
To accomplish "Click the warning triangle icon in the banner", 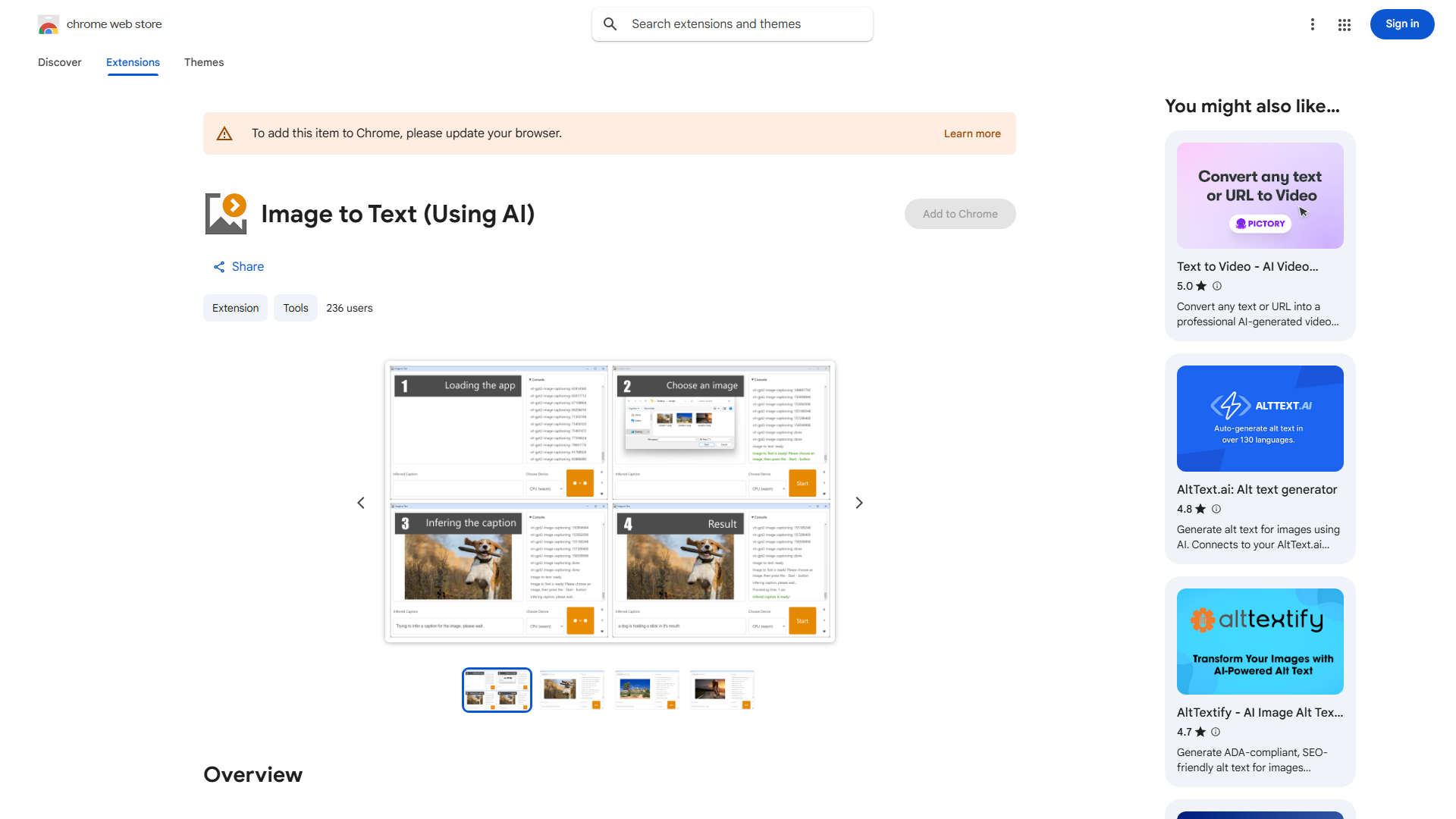I will pos(224,133).
